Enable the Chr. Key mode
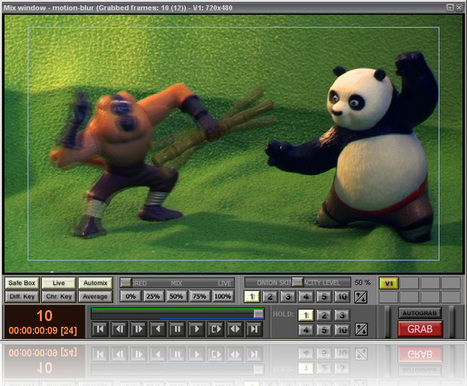The width and height of the screenshot is (467, 386). [x=59, y=297]
